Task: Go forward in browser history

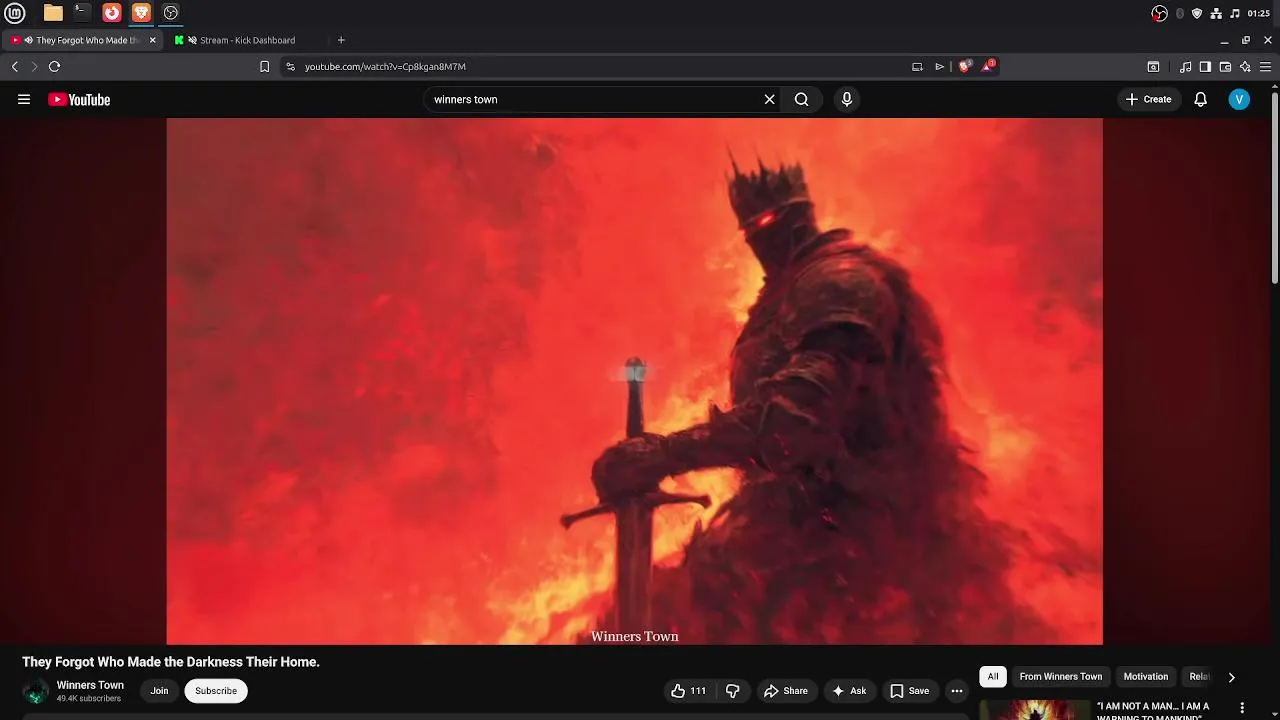Action: [34, 66]
